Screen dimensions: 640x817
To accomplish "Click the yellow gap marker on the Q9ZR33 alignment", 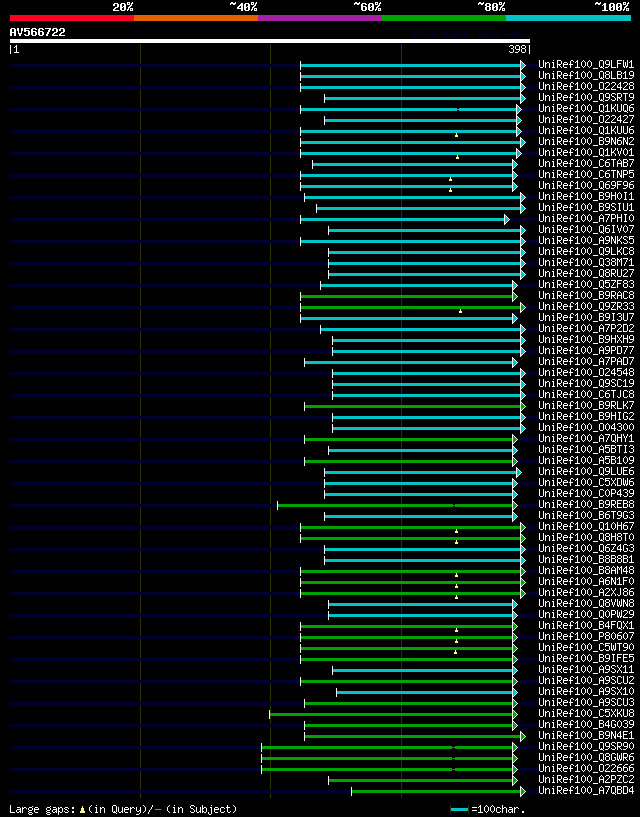I will coord(460,311).
